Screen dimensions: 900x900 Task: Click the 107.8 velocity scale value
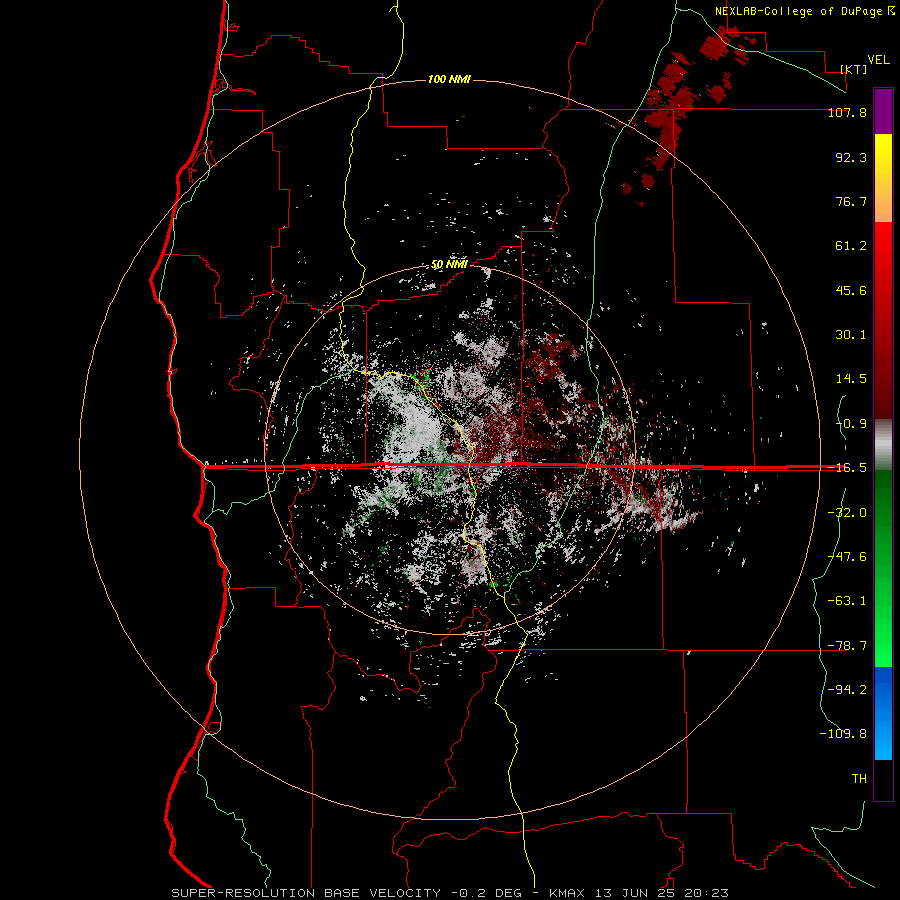[x=847, y=112]
